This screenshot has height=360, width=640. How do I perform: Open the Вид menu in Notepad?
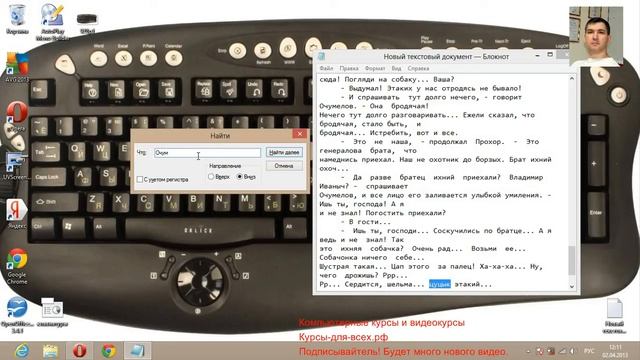pyautogui.click(x=396, y=68)
